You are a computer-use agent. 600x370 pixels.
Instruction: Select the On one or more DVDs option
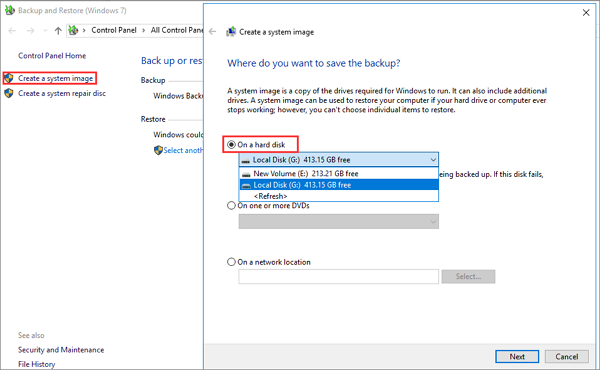[x=231, y=205]
